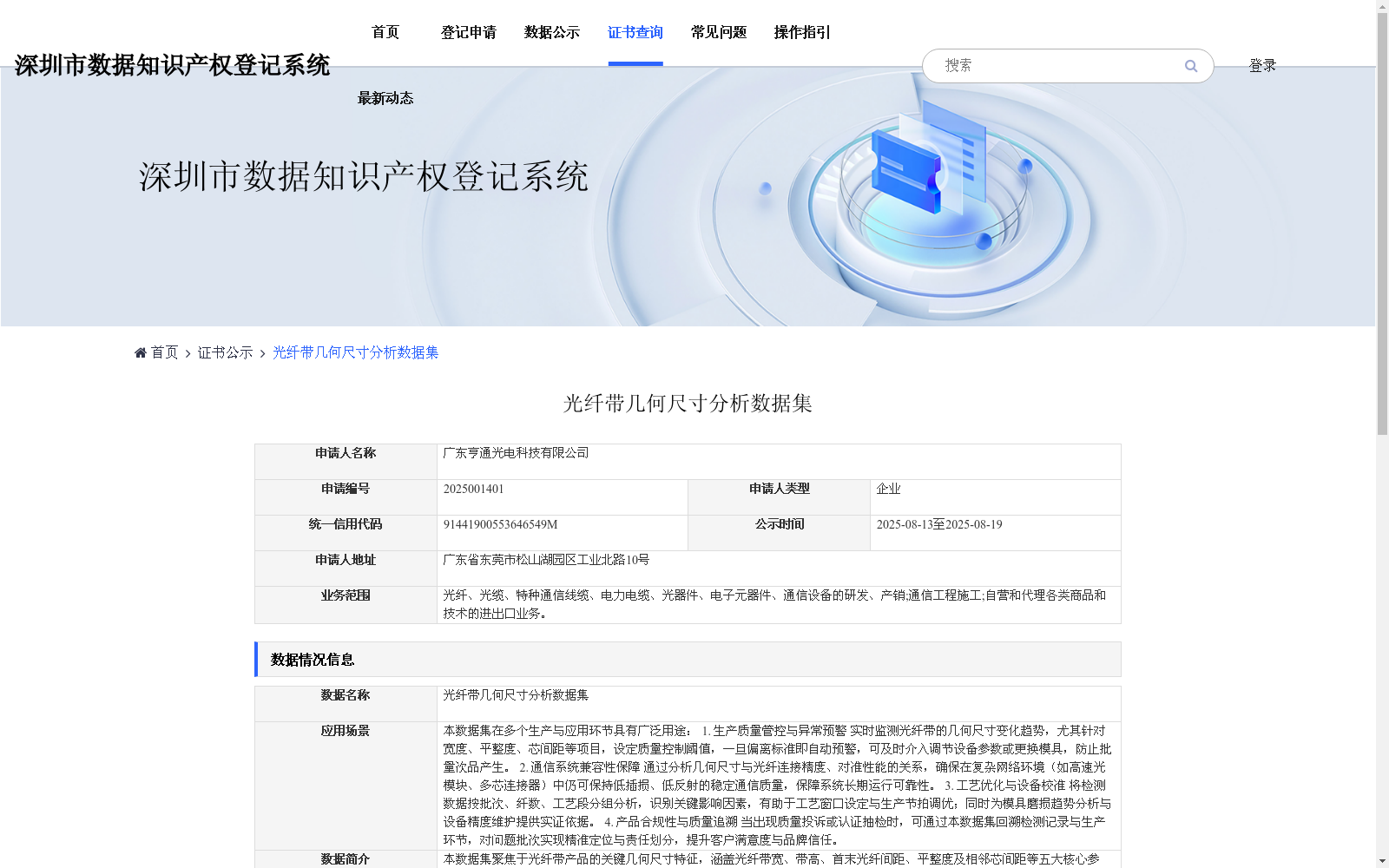The height and width of the screenshot is (868, 1389).
Task: Open the 操作指引 menu item
Action: click(x=802, y=32)
